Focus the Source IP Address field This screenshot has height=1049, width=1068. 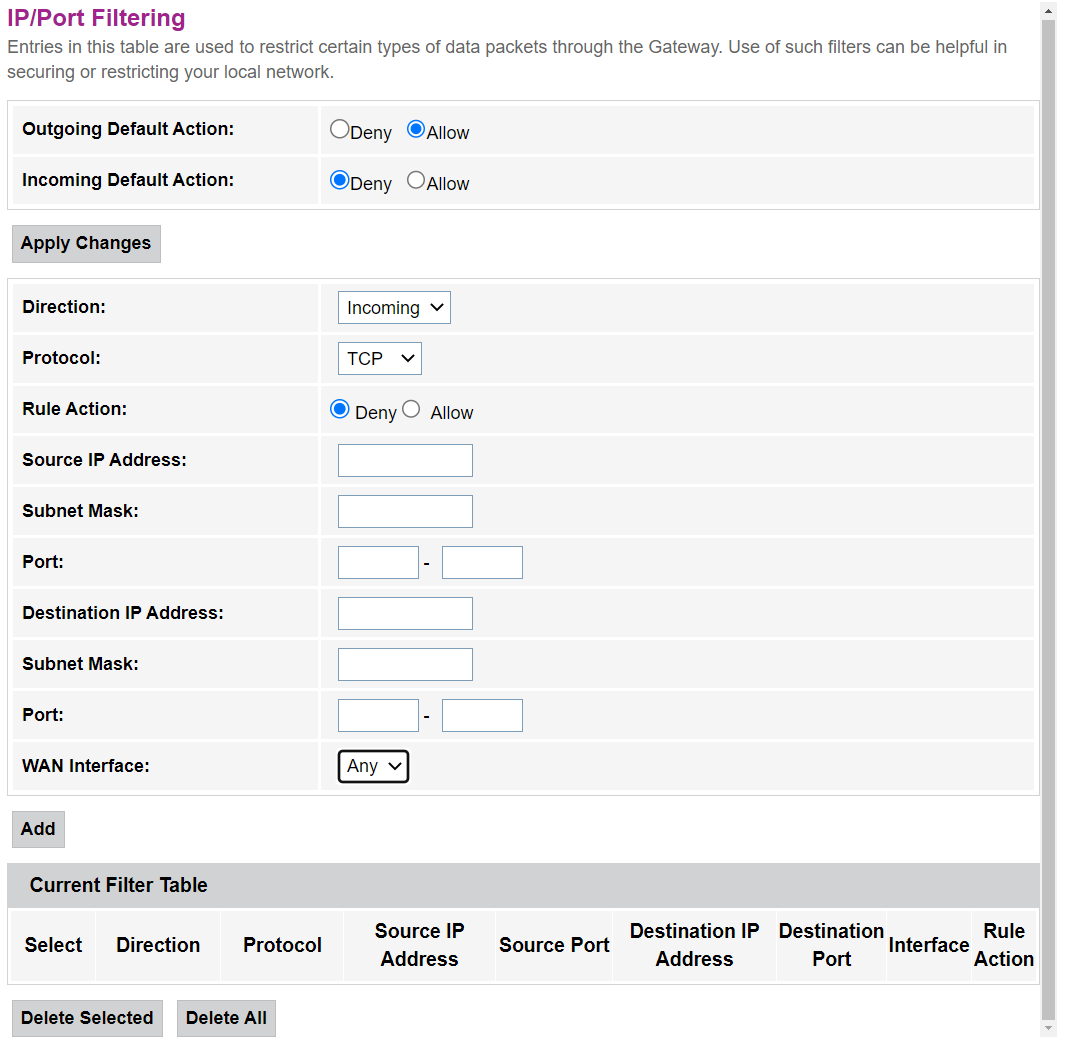[405, 461]
